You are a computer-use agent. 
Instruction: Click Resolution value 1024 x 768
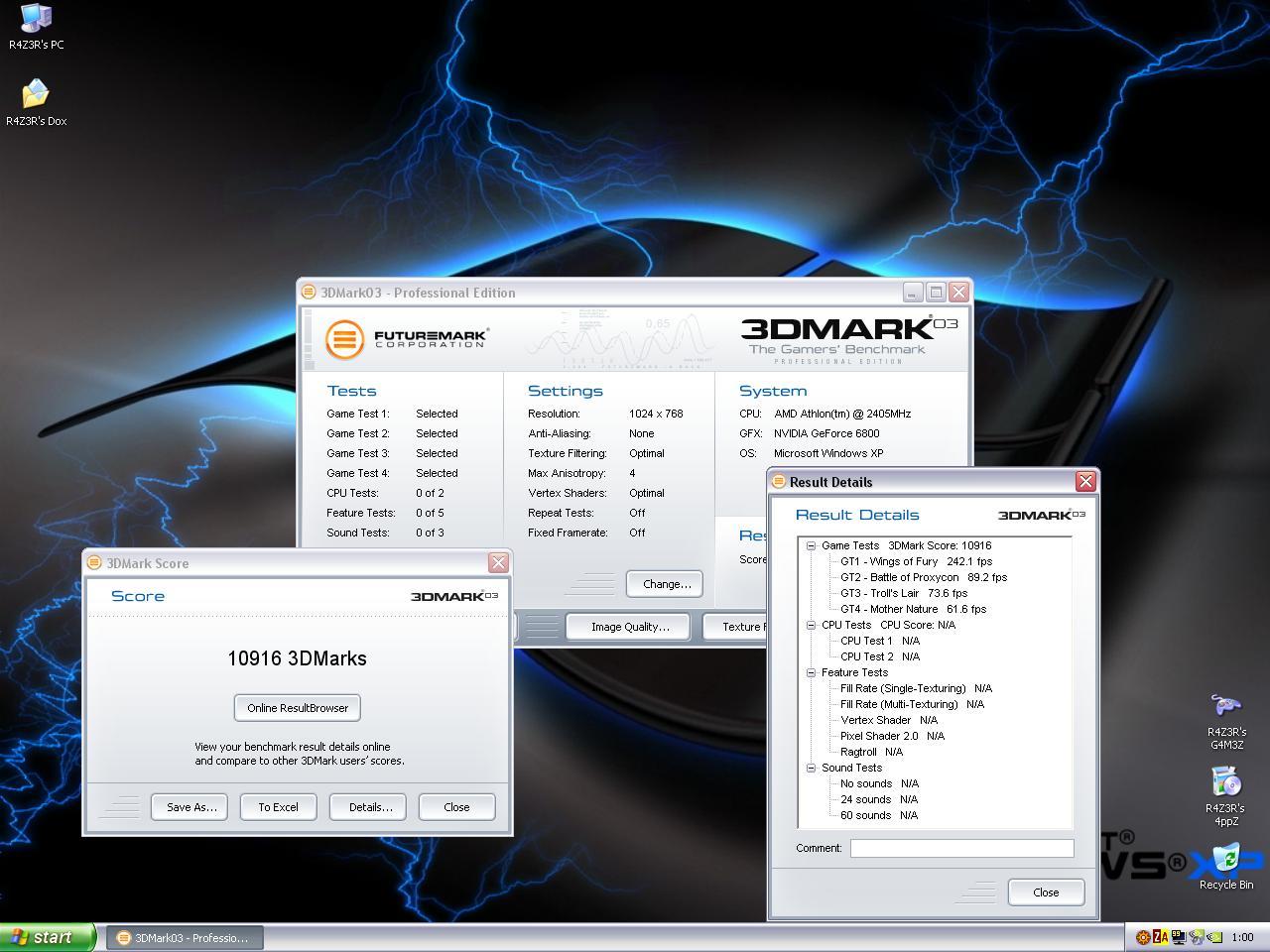coord(656,414)
